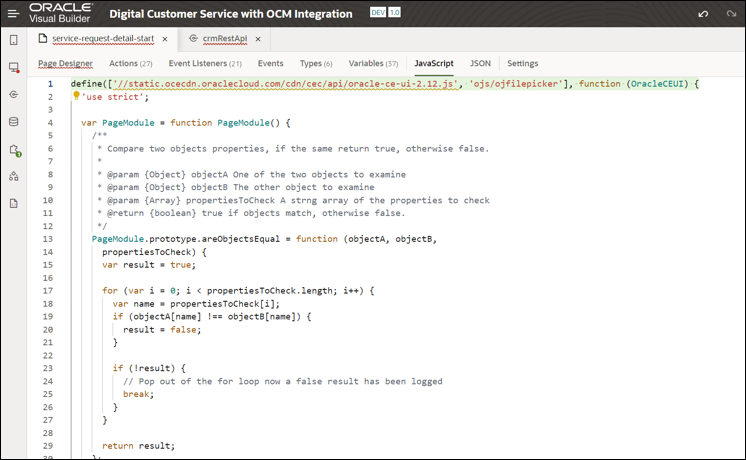Screen dimensions: 746x460
Task: Select the JavaScript tab
Action: pyautogui.click(x=434, y=63)
